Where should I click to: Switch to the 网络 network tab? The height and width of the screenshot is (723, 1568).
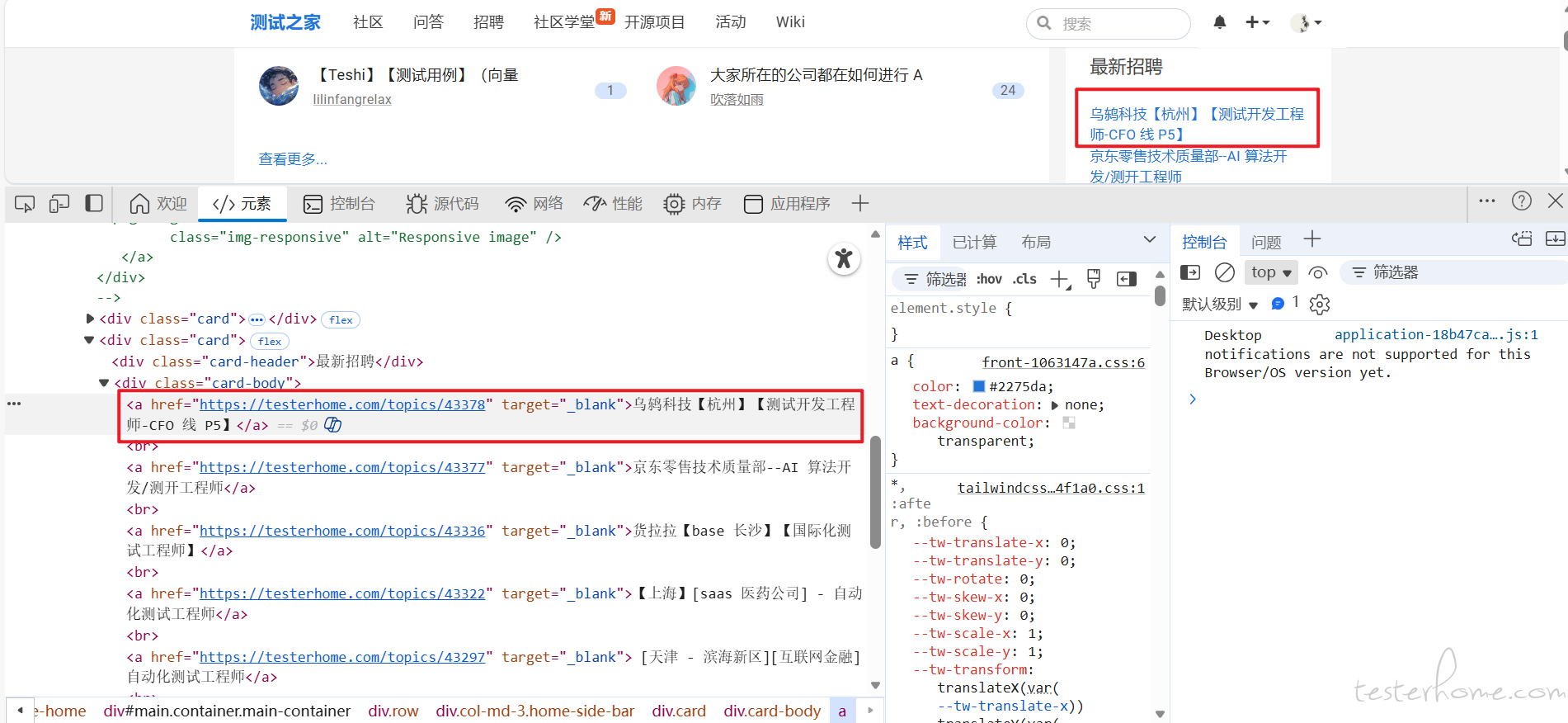(534, 204)
